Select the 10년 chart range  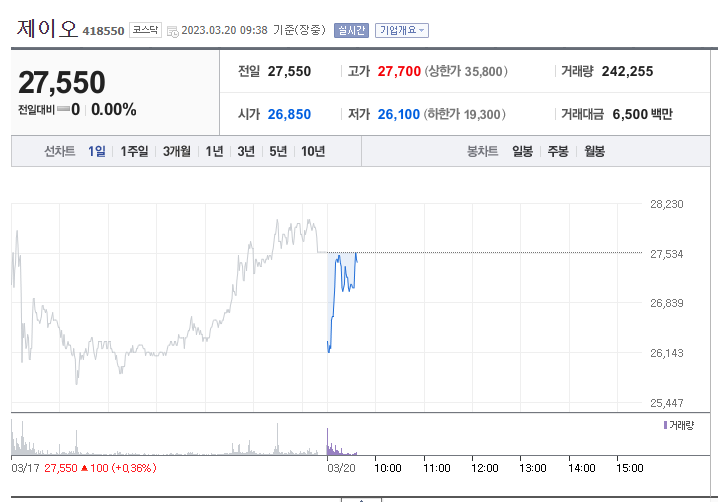point(313,151)
